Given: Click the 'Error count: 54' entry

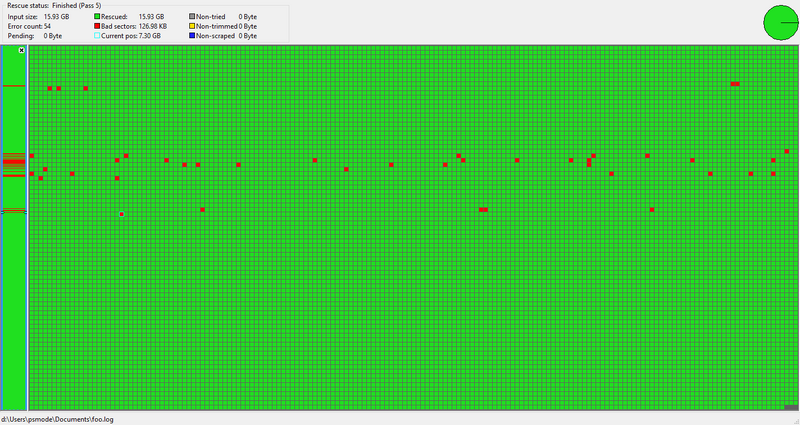Looking at the screenshot, I should click(x=29, y=26).
